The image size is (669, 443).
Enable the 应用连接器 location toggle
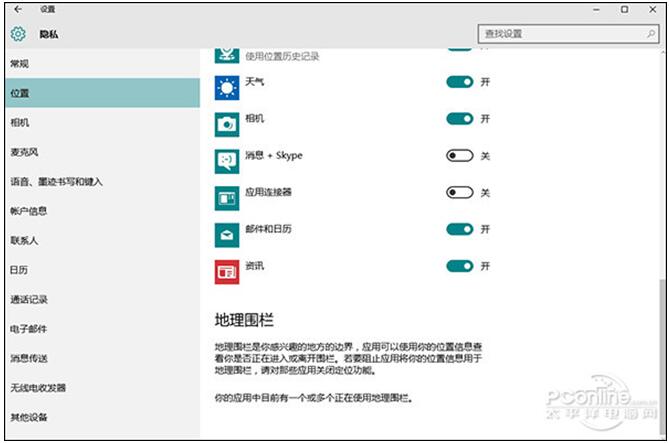coord(459,193)
